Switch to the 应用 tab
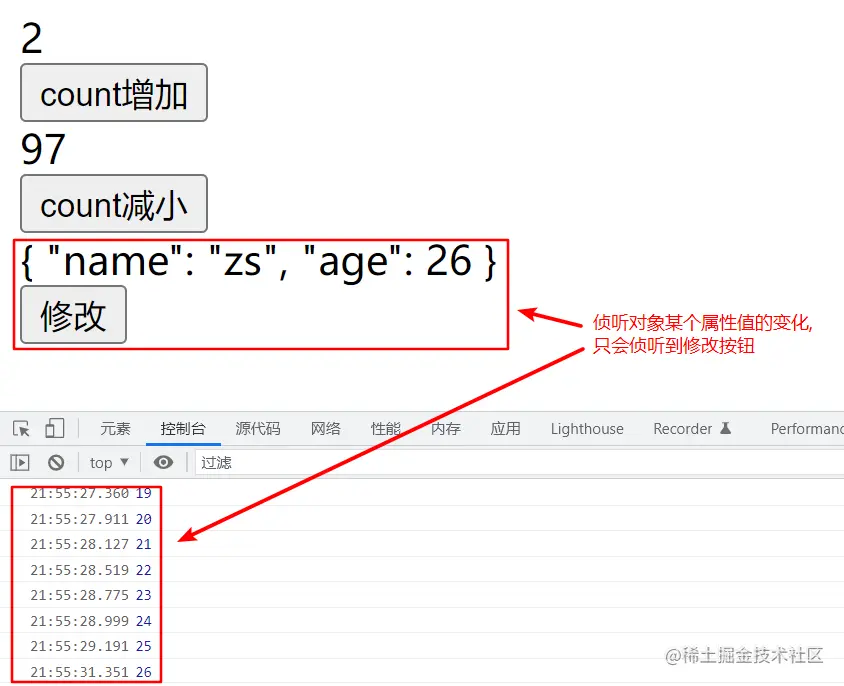The image size is (844, 686). (x=505, y=429)
